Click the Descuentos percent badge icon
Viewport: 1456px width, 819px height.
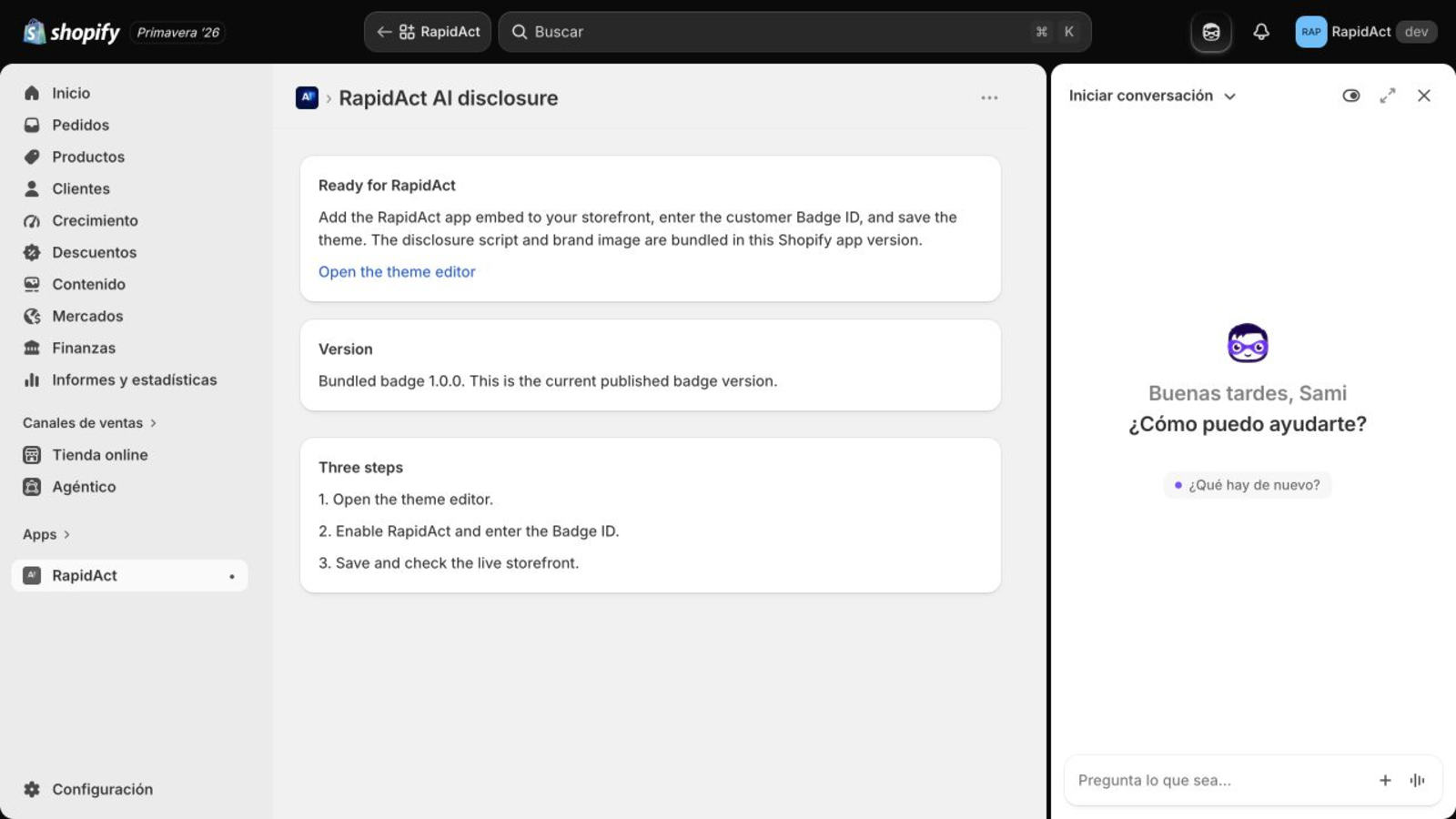(x=32, y=252)
